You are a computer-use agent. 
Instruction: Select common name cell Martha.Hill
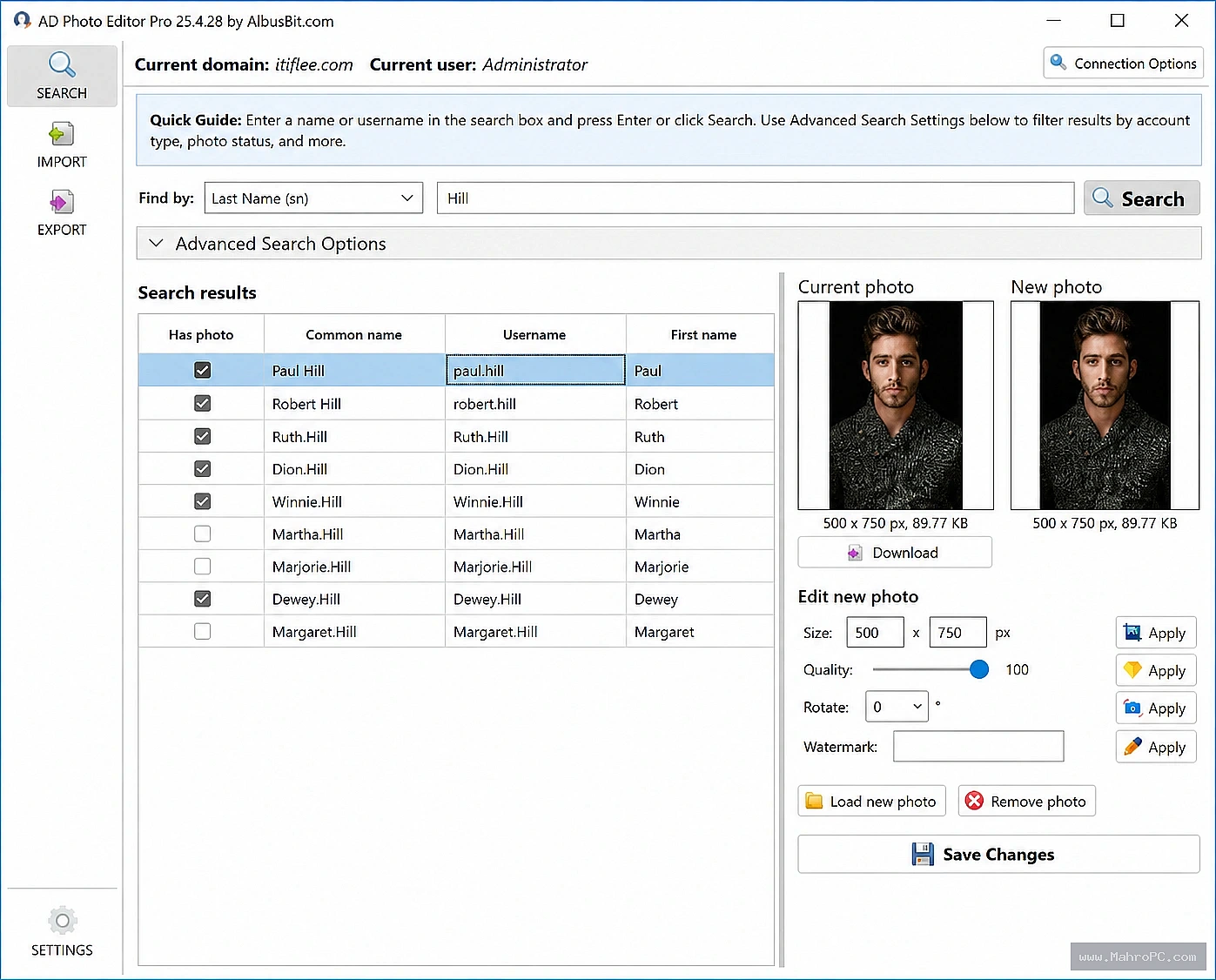(x=354, y=534)
